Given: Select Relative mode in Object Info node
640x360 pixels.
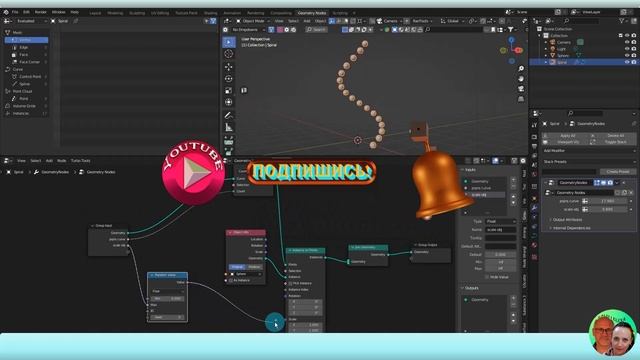Looking at the screenshot, I should (254, 267).
